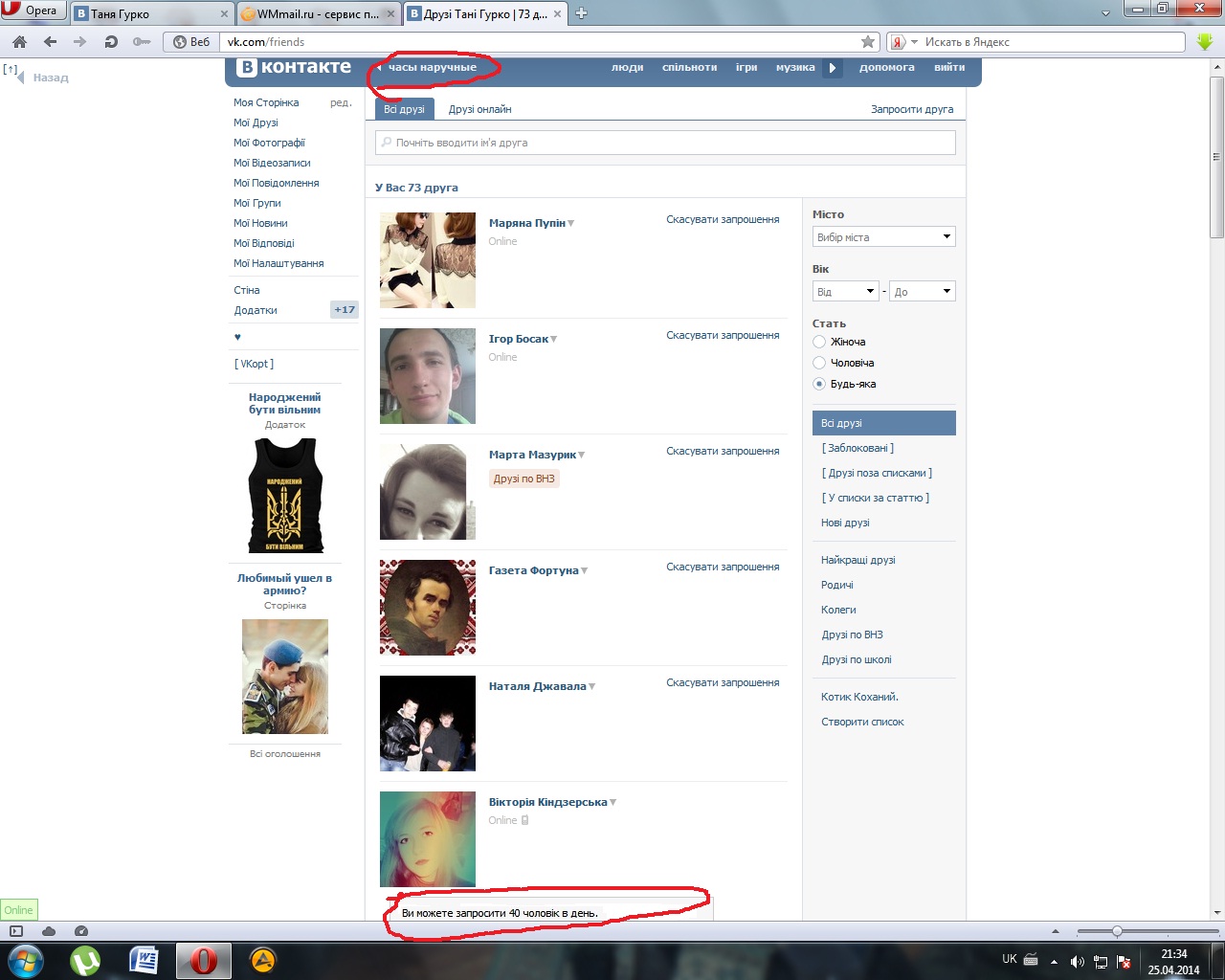Expand arrow next to Вікторія Кіндзерська
This screenshot has height=980, width=1225.
tap(613, 803)
